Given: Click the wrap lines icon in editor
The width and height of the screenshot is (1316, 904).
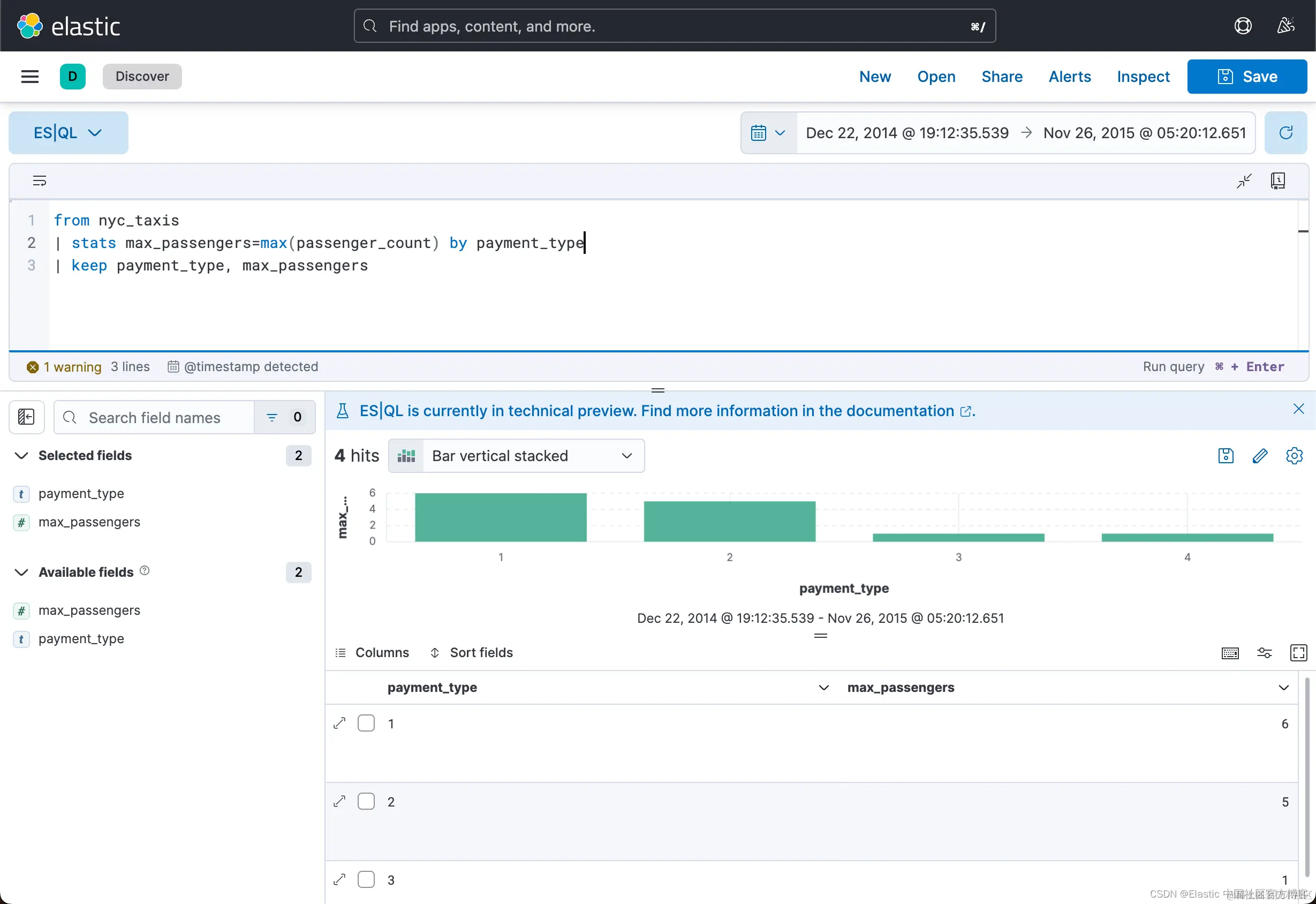Looking at the screenshot, I should click(x=39, y=181).
